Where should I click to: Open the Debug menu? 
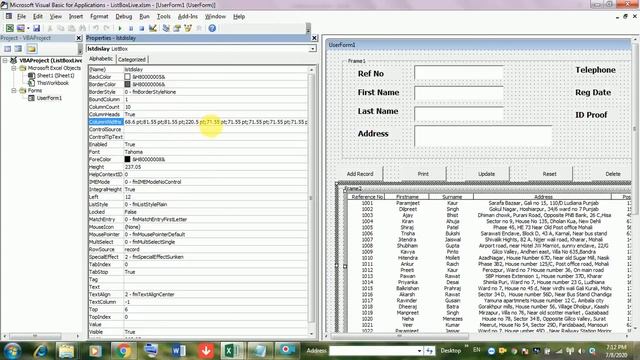[x=124, y=16]
